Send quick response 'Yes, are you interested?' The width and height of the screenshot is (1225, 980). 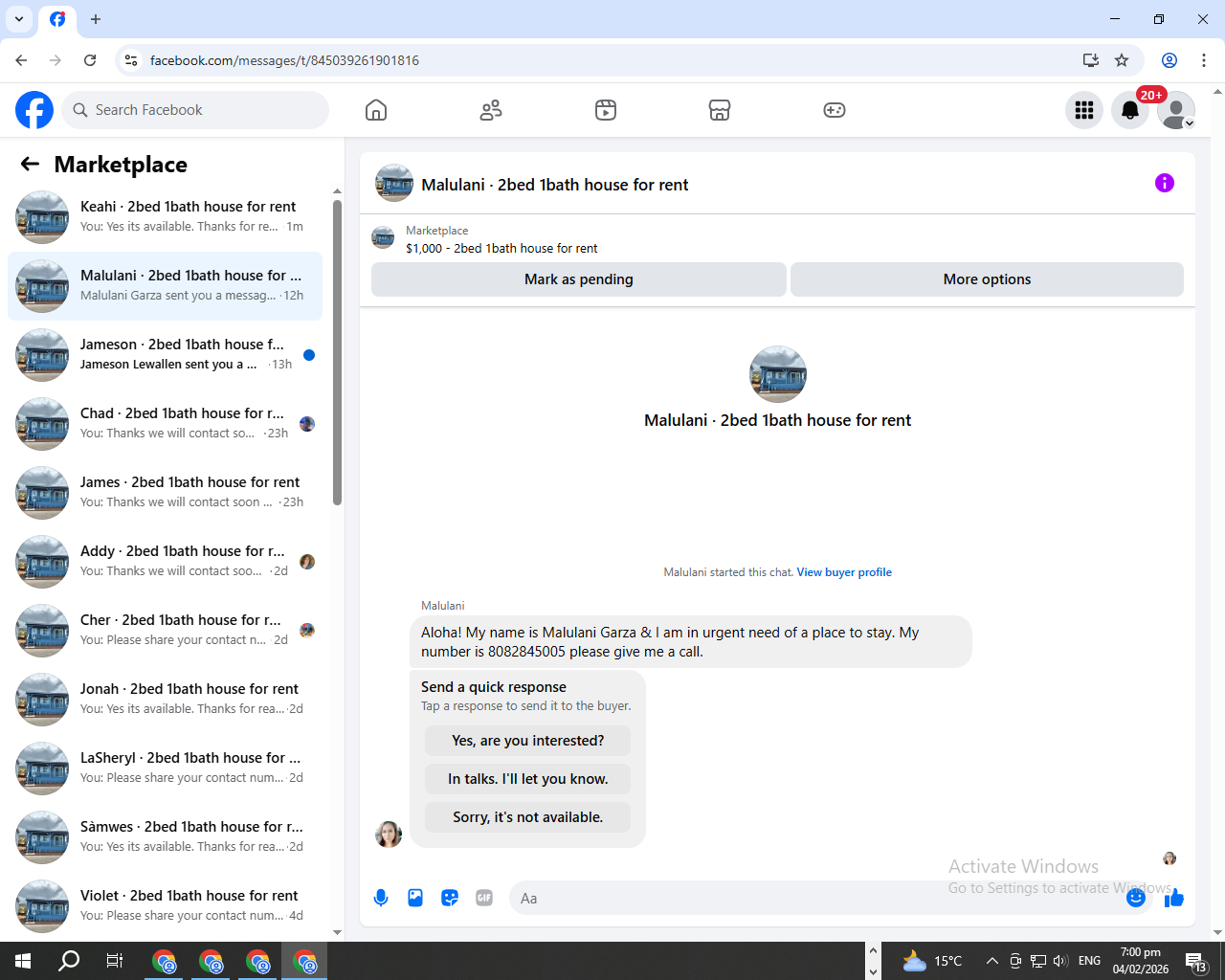(x=528, y=741)
